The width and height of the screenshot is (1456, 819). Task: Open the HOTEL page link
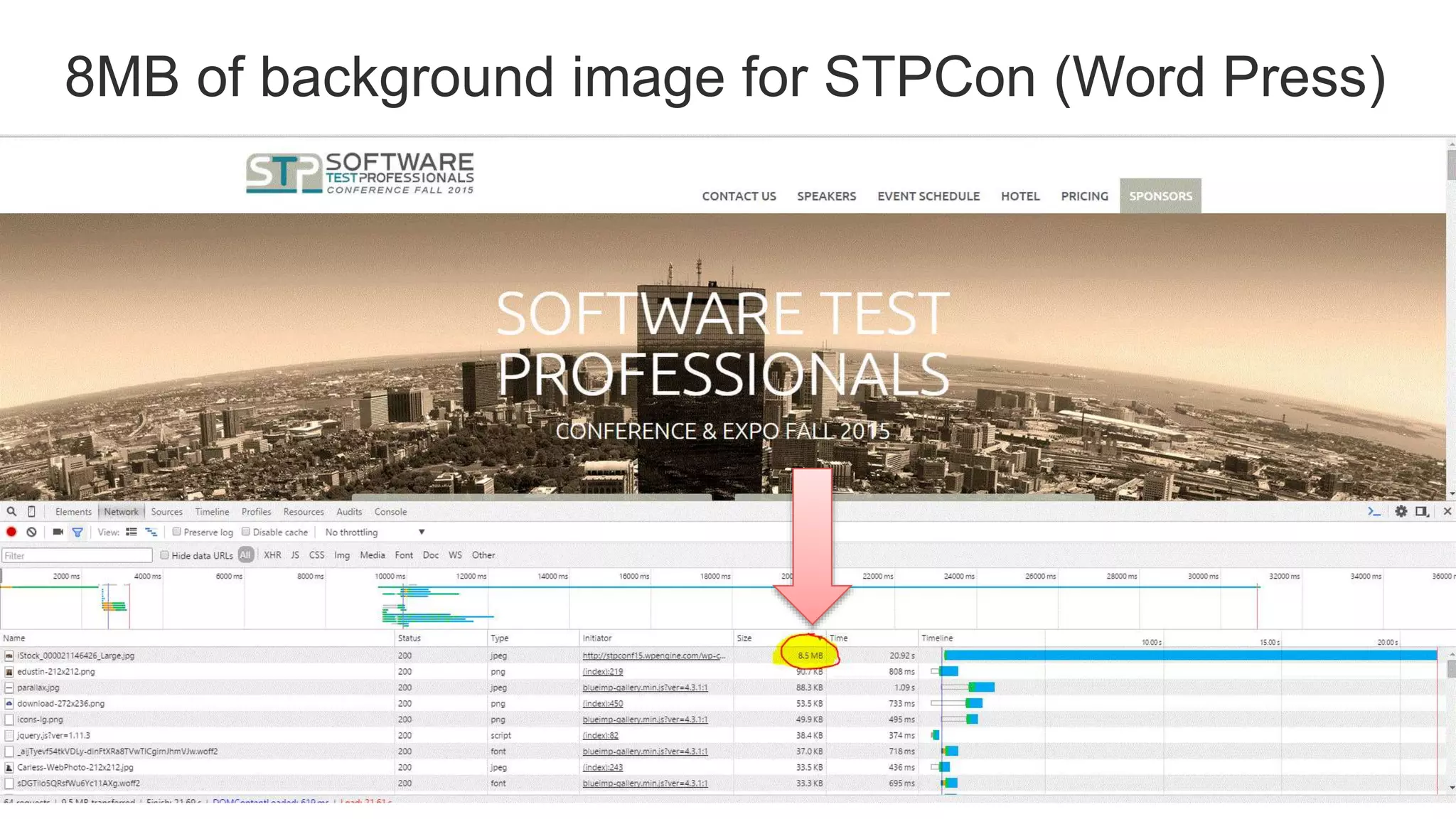tap(1020, 196)
